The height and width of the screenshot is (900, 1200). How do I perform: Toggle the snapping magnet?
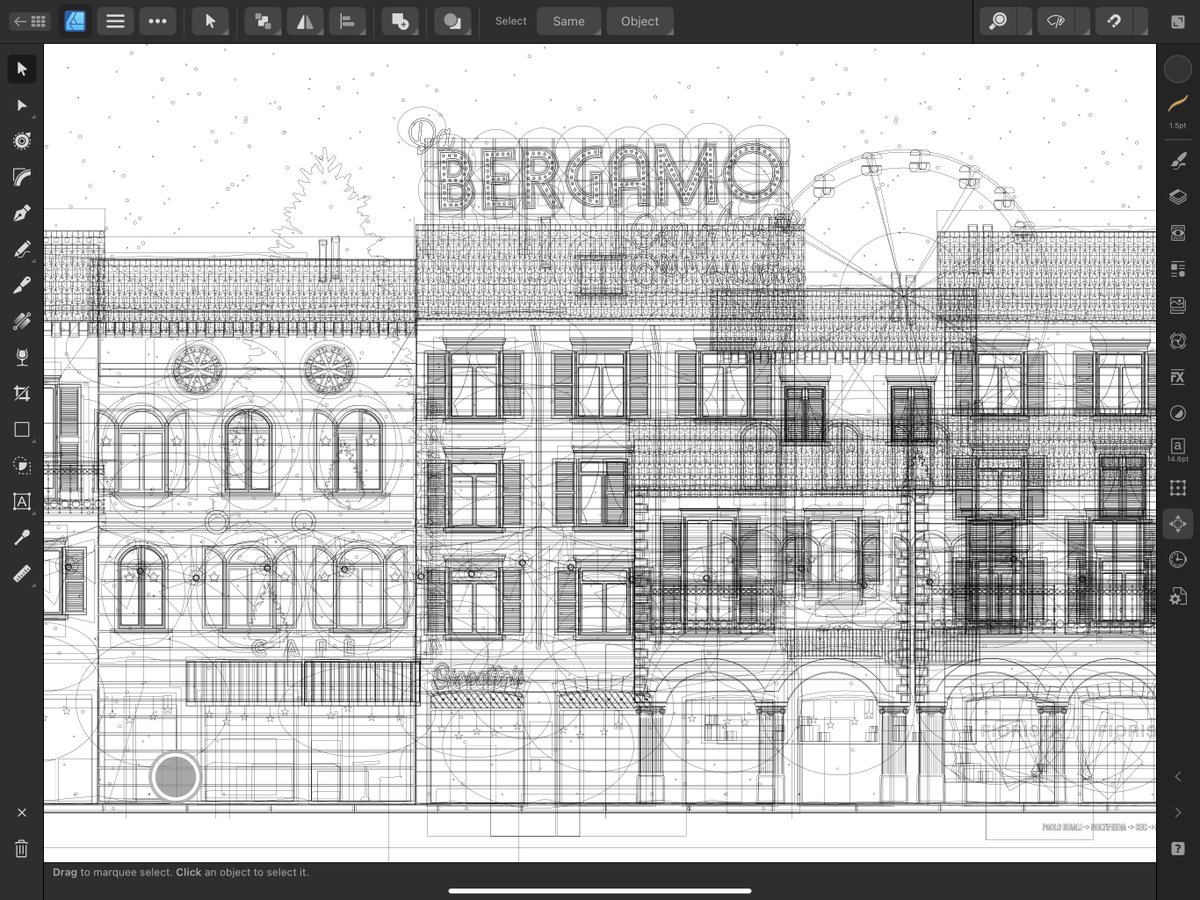[x=1114, y=21]
